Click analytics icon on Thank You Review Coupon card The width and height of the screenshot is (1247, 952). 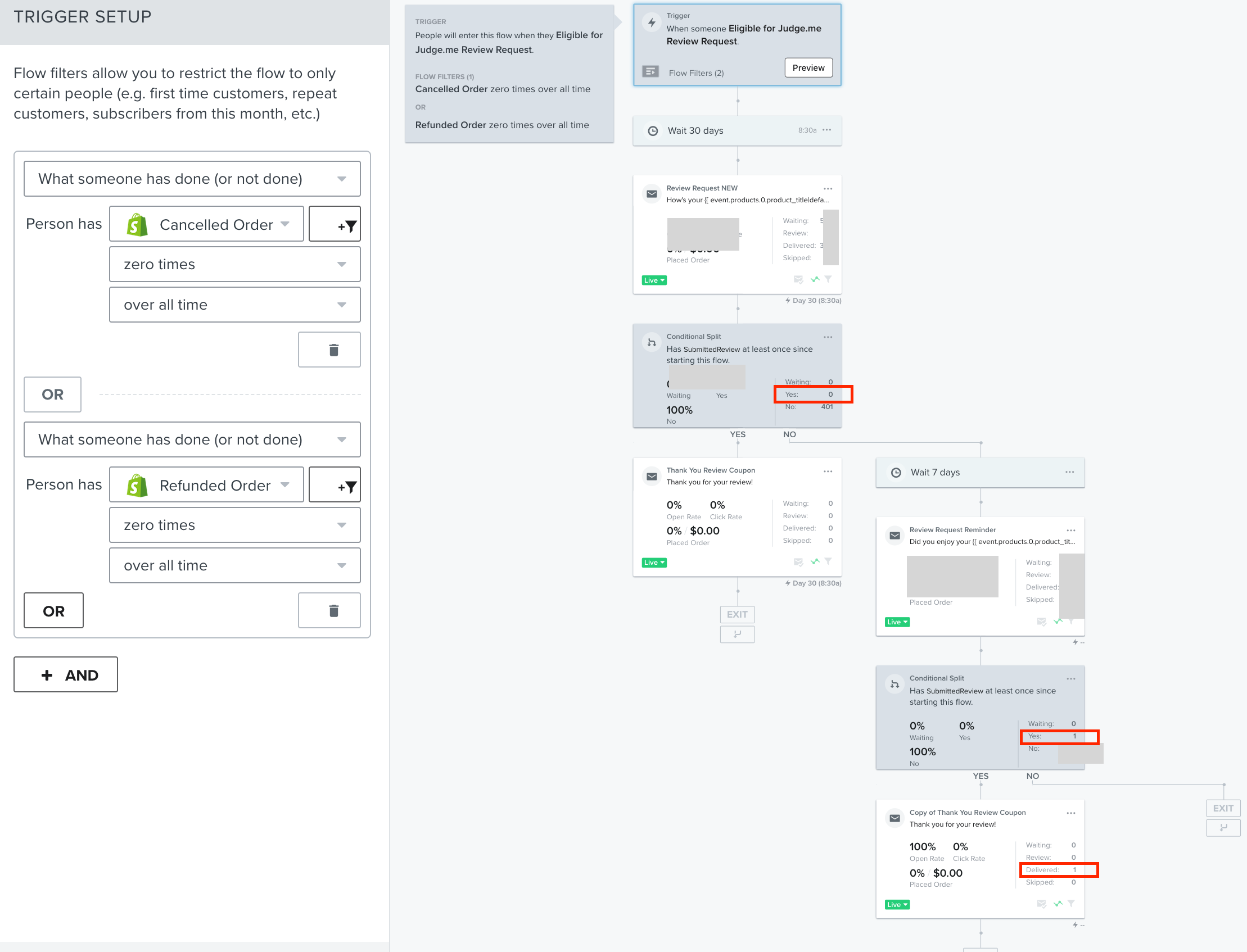[x=815, y=561]
